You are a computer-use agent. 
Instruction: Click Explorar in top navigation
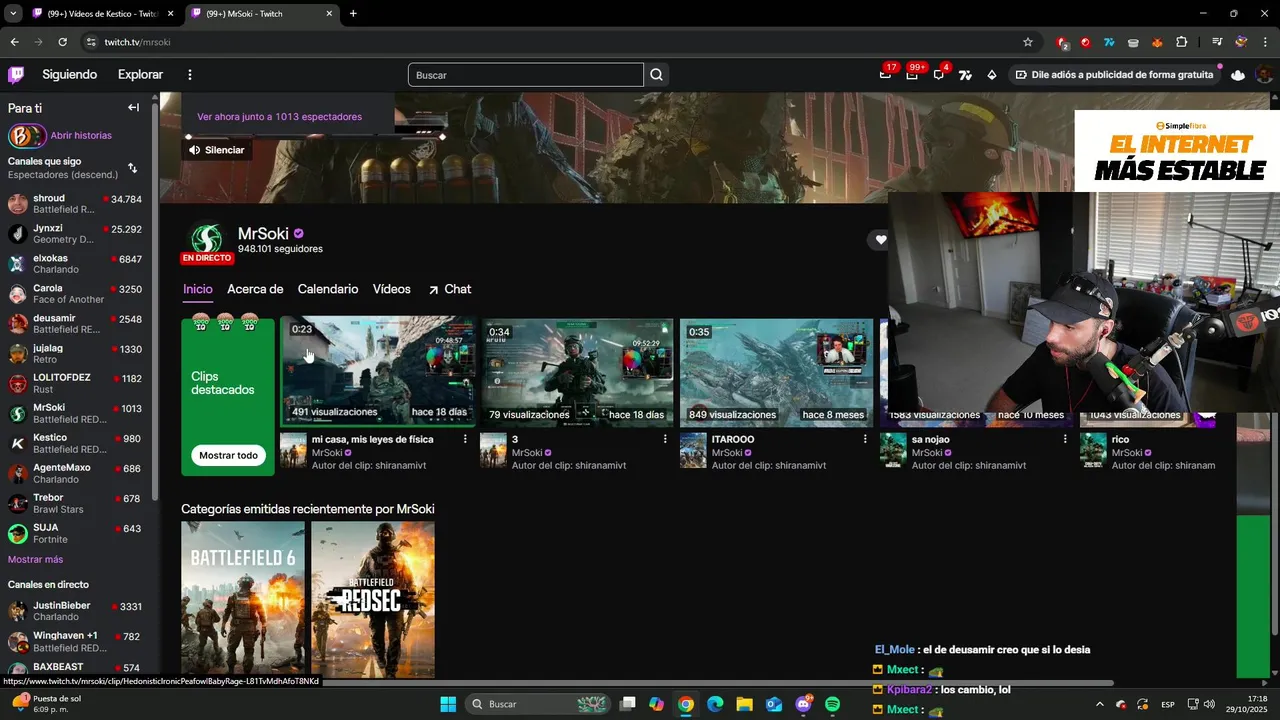(x=140, y=75)
